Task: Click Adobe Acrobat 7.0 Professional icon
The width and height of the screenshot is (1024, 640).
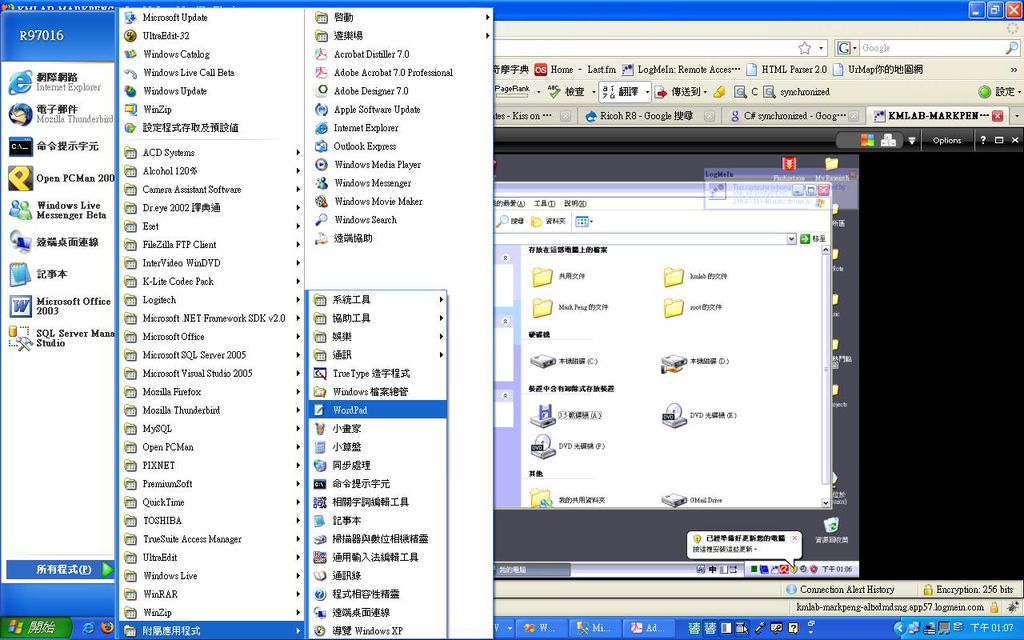Action: [x=321, y=72]
